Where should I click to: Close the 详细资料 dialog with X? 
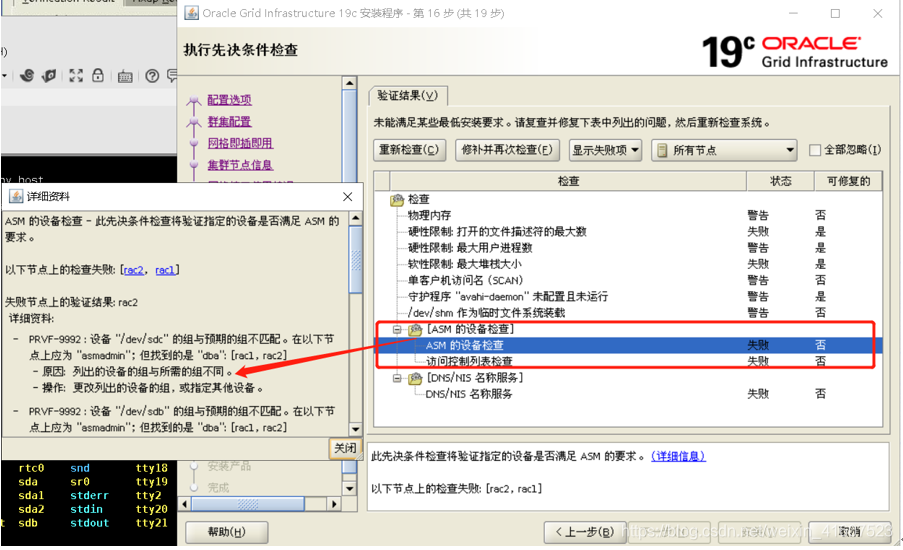click(347, 196)
